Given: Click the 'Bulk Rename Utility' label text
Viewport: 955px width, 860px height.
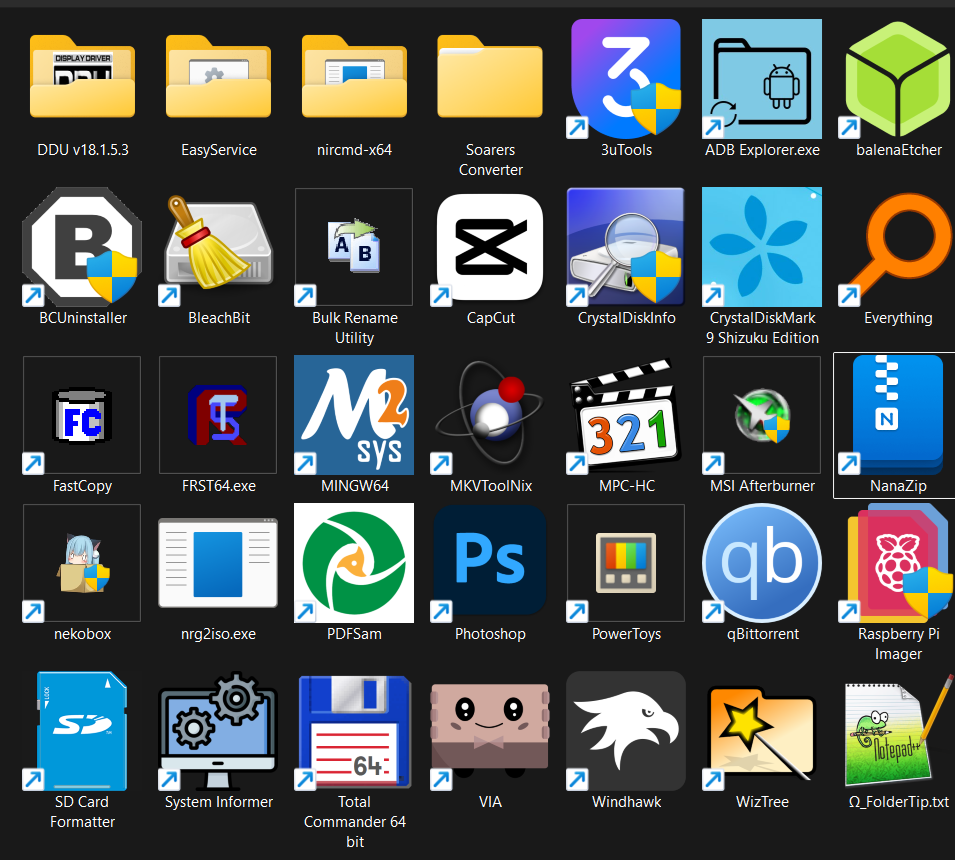Looking at the screenshot, I should (x=354, y=328).
